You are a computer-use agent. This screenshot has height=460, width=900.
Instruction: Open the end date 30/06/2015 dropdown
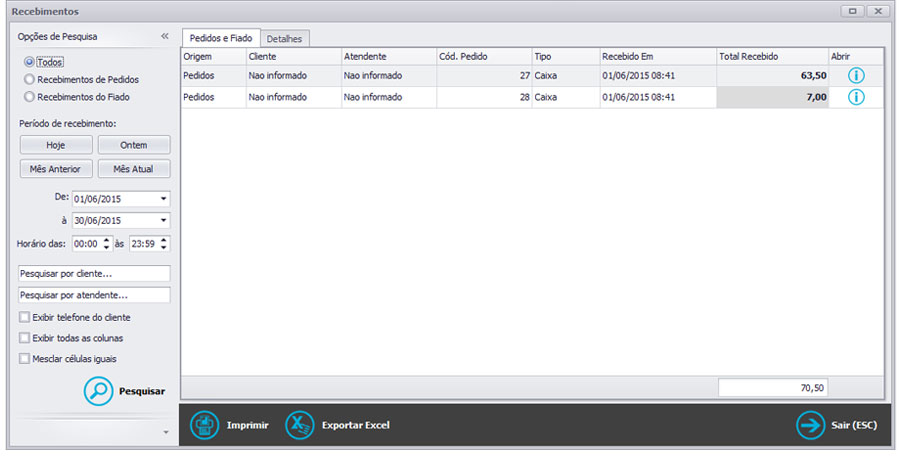163,220
